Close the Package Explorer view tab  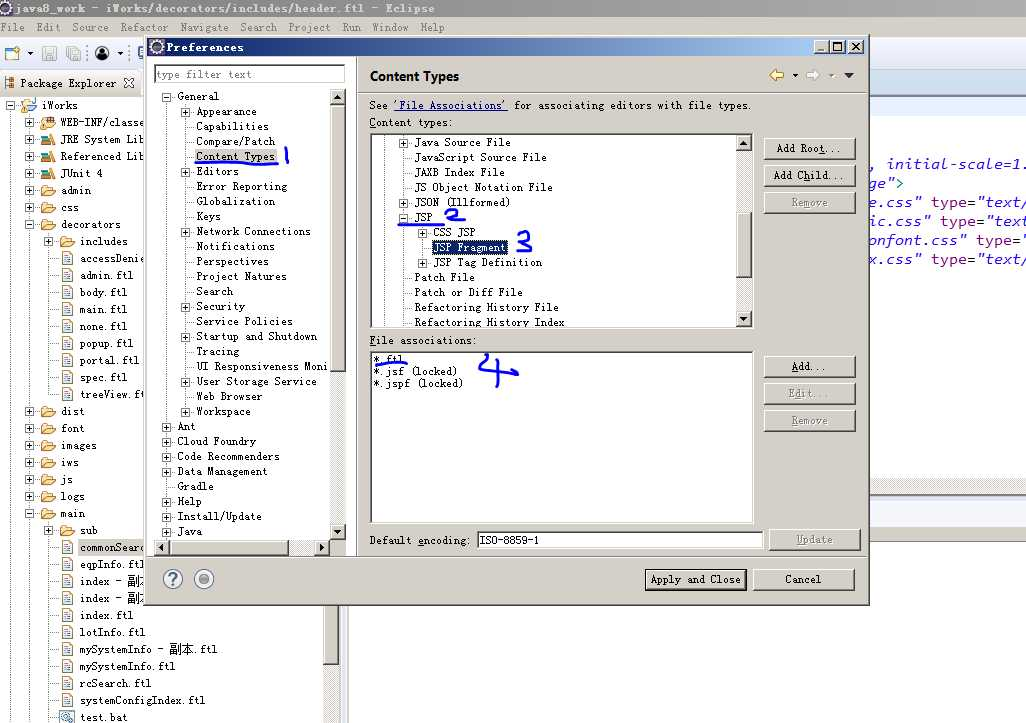[129, 83]
